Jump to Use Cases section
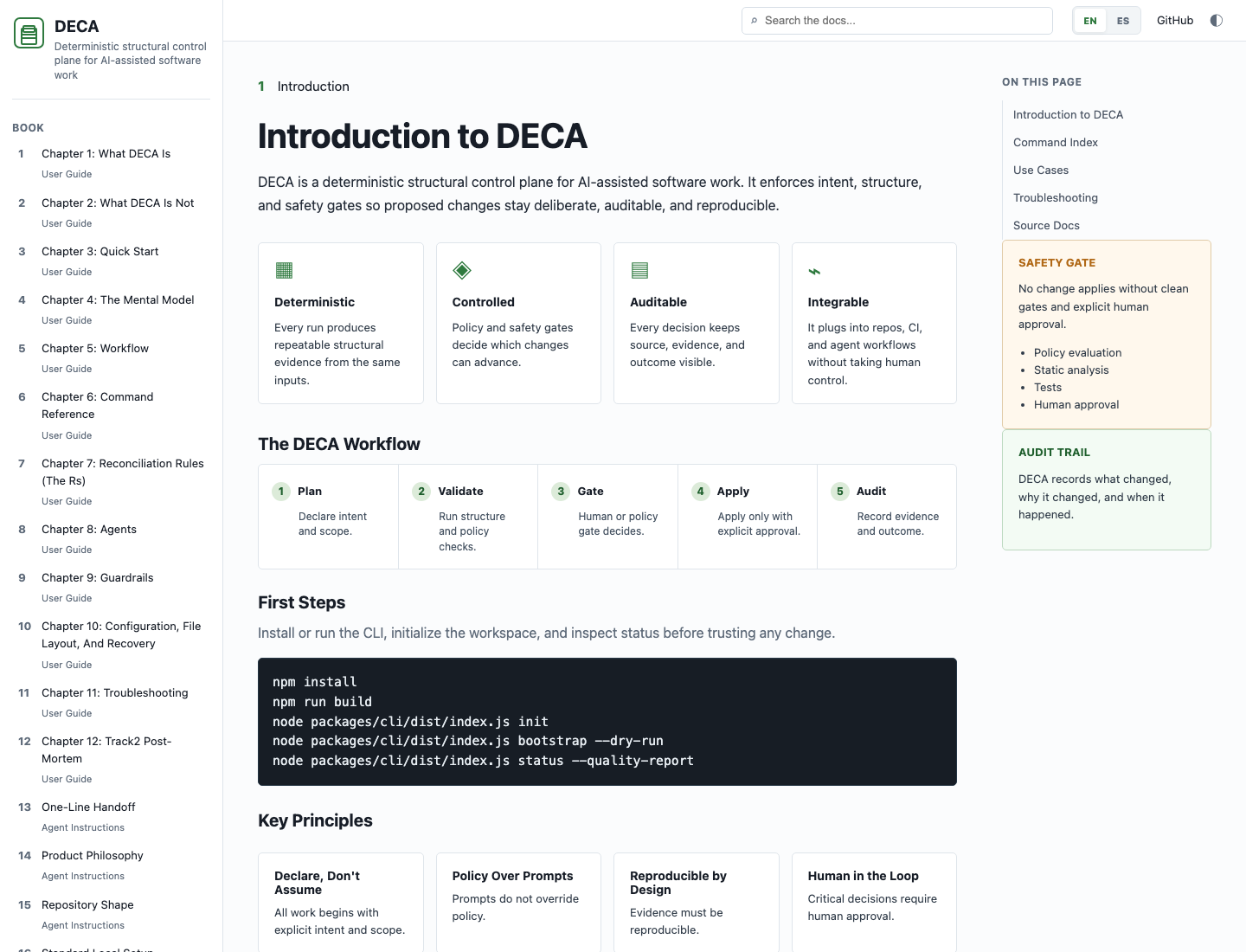 coord(1041,170)
